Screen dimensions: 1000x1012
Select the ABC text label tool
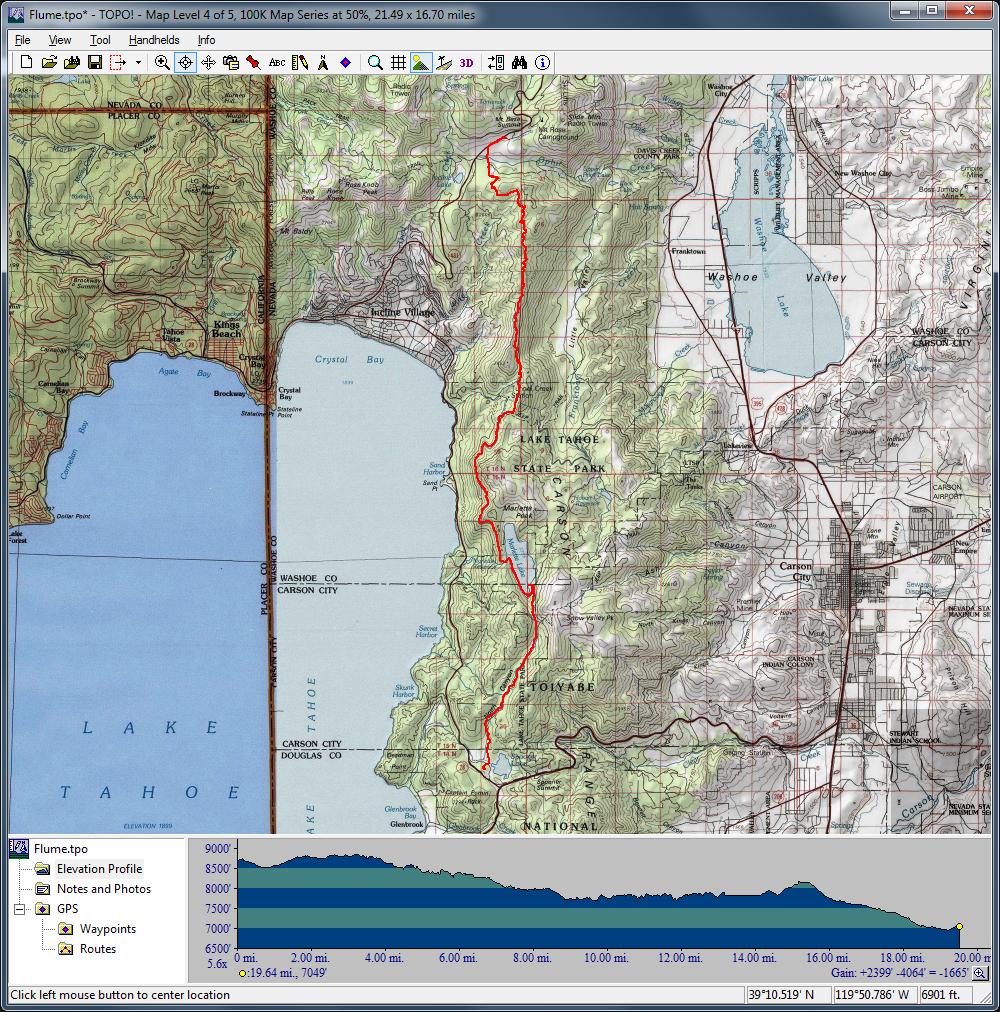pos(277,63)
